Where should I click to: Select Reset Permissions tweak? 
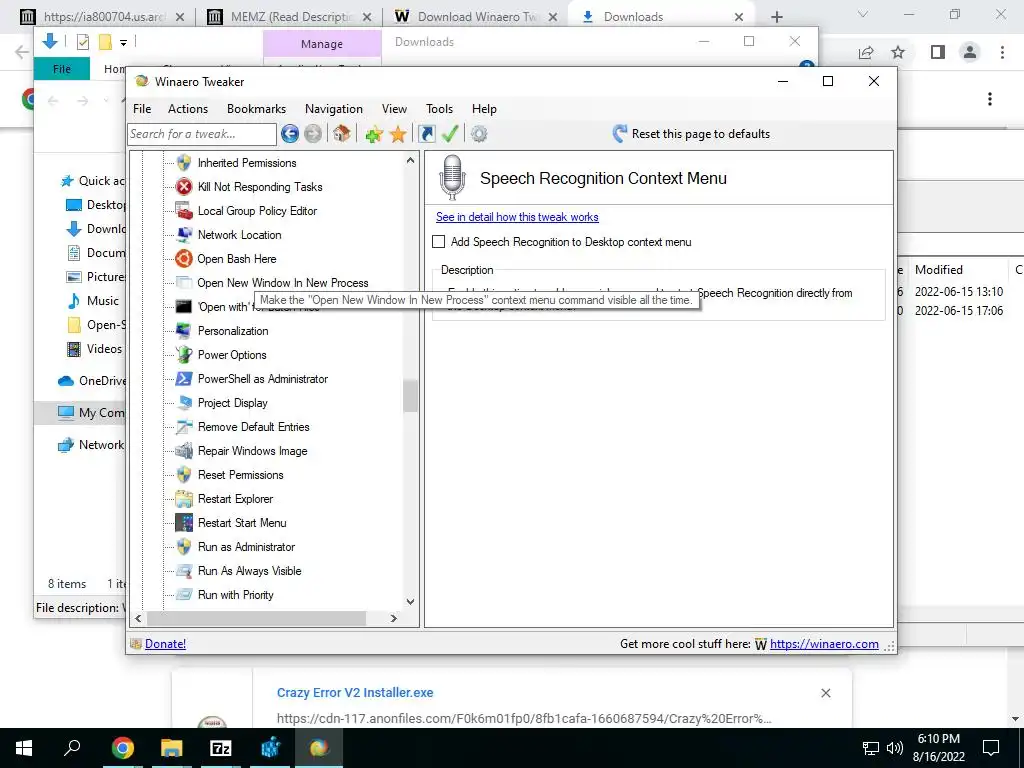point(240,475)
